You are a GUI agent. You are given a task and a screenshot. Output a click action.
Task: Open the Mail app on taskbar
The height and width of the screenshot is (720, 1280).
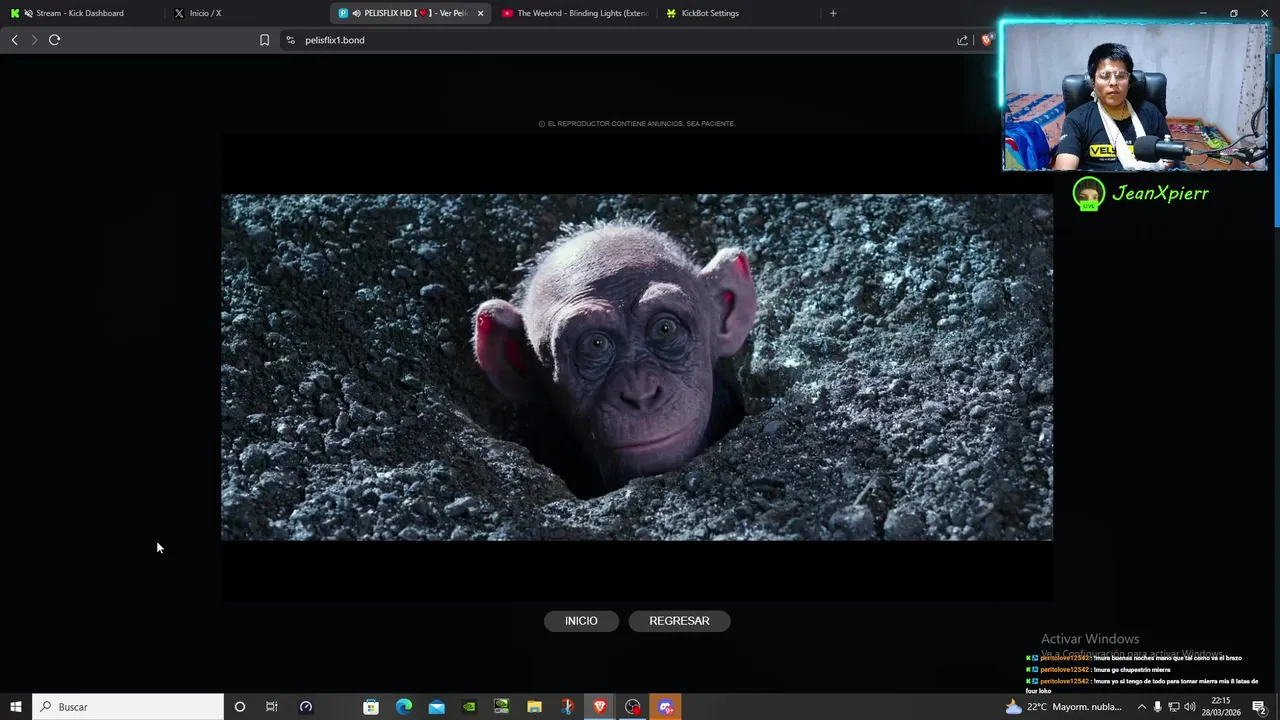(x=437, y=707)
